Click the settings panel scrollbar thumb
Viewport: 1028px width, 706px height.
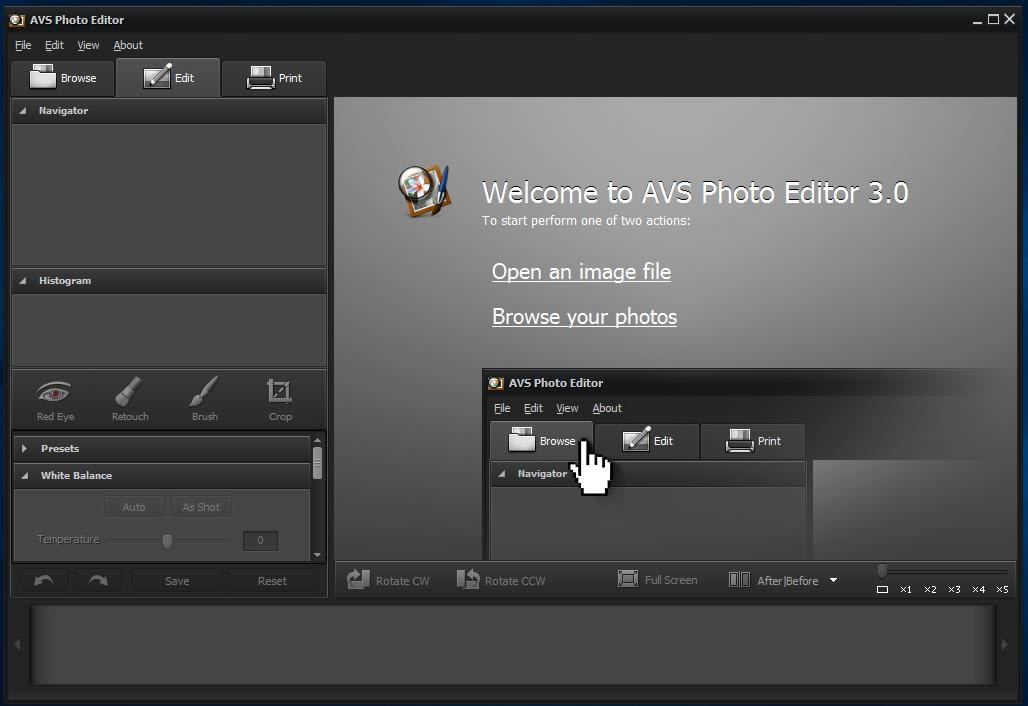tap(317, 463)
